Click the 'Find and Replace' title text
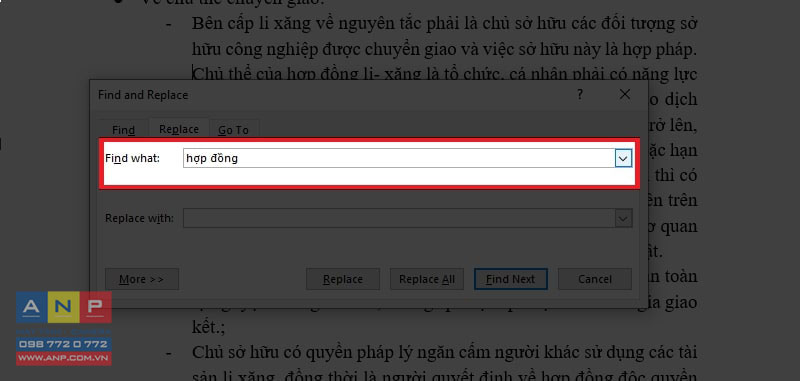The image size is (800, 381). (x=143, y=95)
